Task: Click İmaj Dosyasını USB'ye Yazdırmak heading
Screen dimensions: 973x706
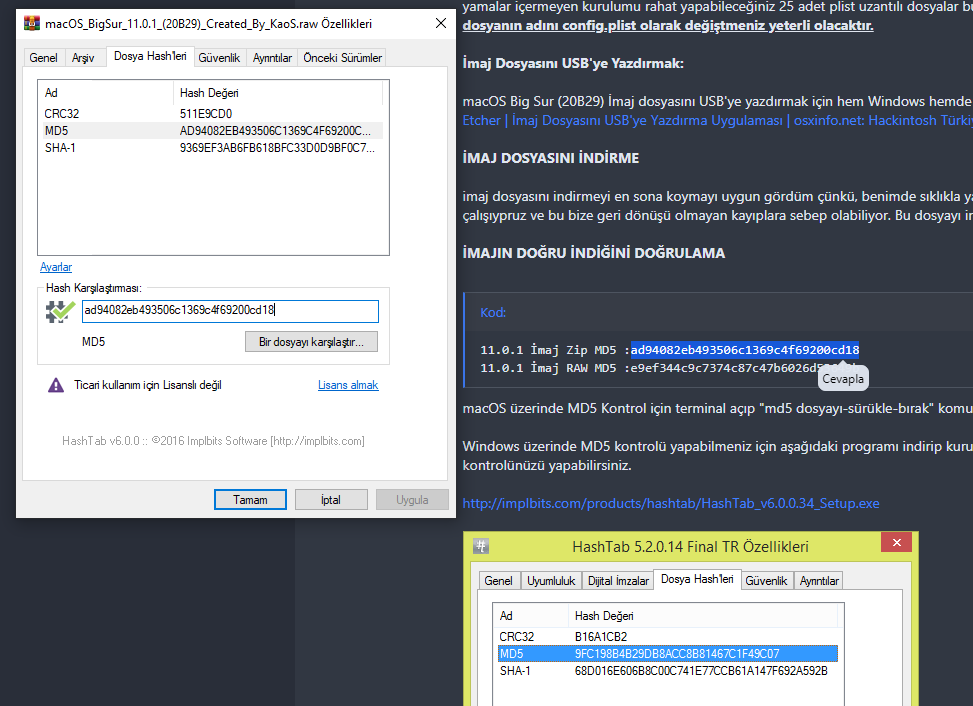Action: tap(573, 63)
